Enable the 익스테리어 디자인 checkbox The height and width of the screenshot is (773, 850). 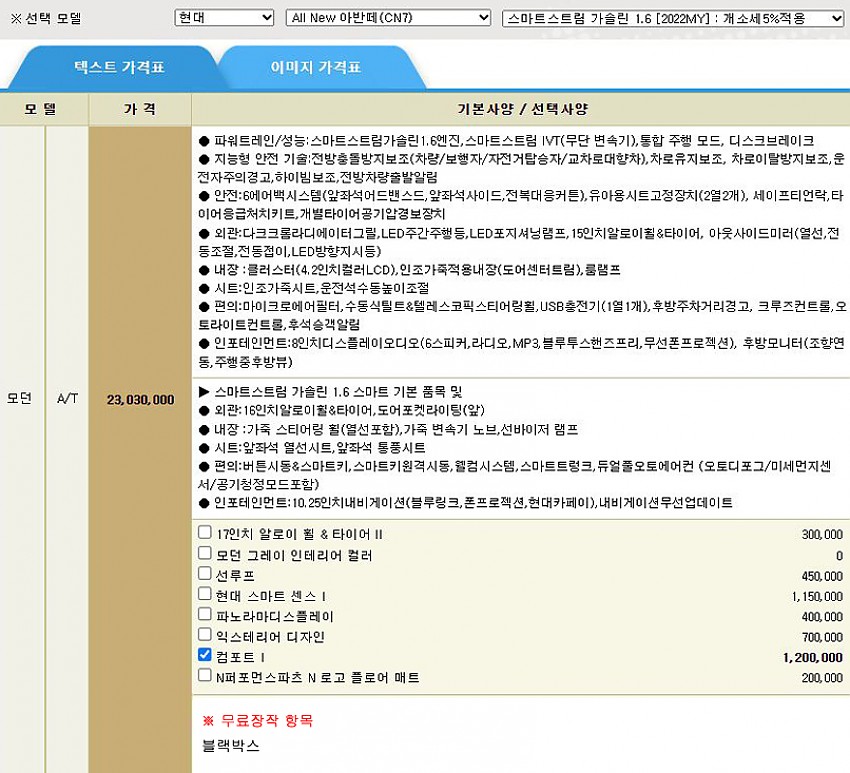(205, 635)
